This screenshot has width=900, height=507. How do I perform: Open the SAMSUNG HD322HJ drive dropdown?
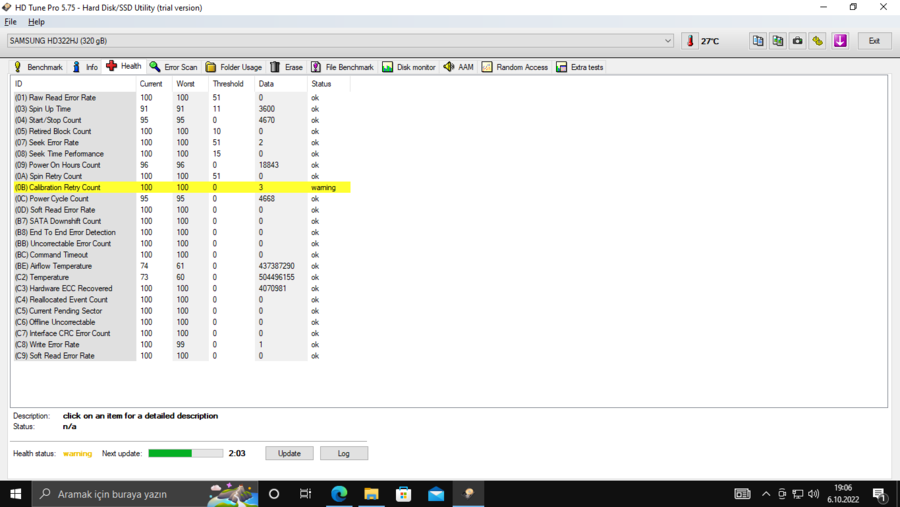(340, 41)
